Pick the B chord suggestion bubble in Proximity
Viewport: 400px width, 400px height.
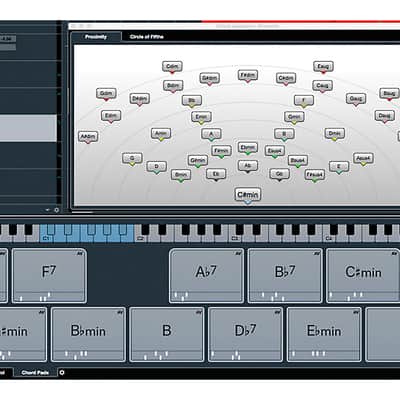pyautogui.click(x=284, y=134)
